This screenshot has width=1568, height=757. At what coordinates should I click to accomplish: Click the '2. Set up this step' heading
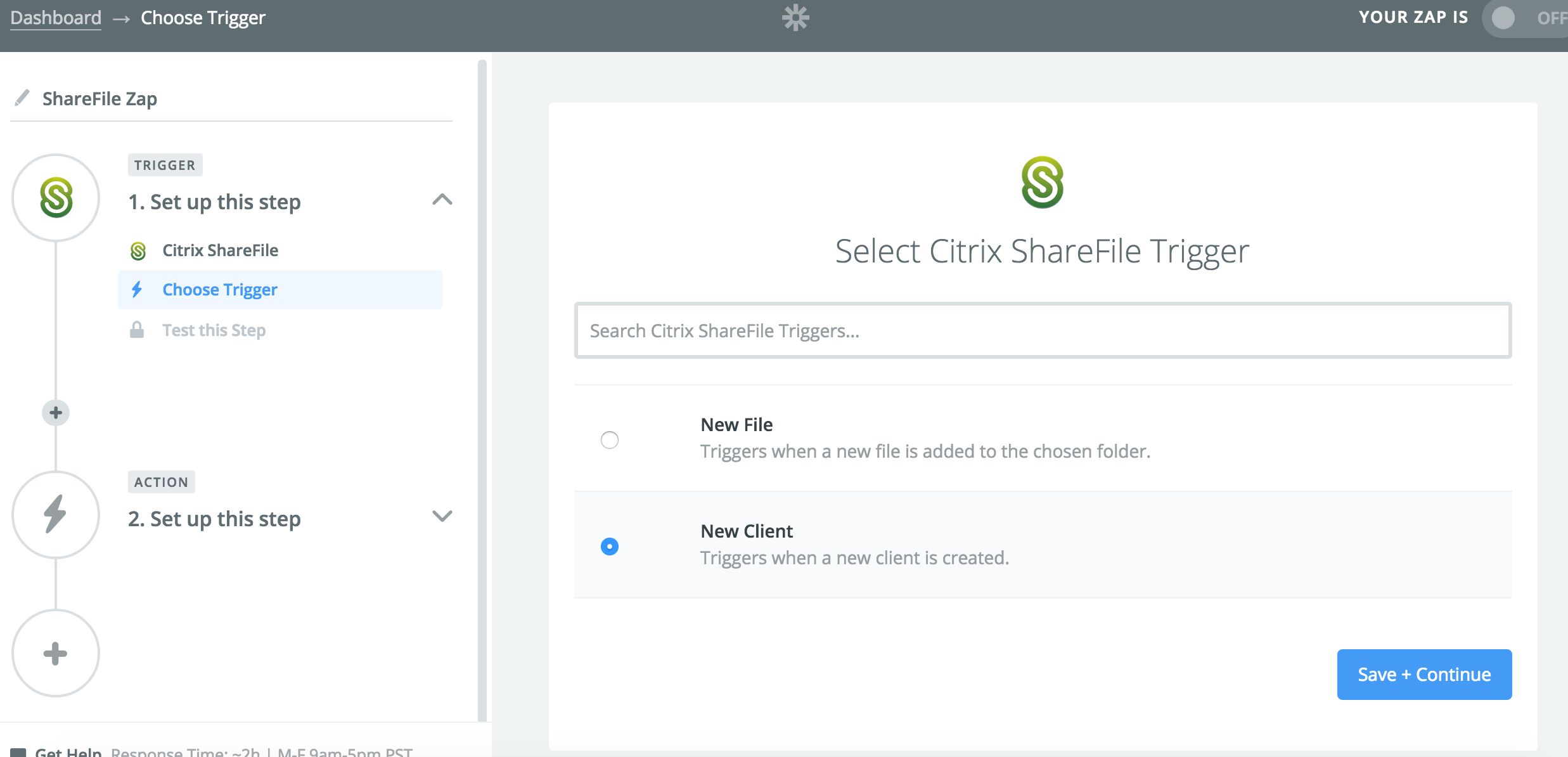(x=214, y=519)
